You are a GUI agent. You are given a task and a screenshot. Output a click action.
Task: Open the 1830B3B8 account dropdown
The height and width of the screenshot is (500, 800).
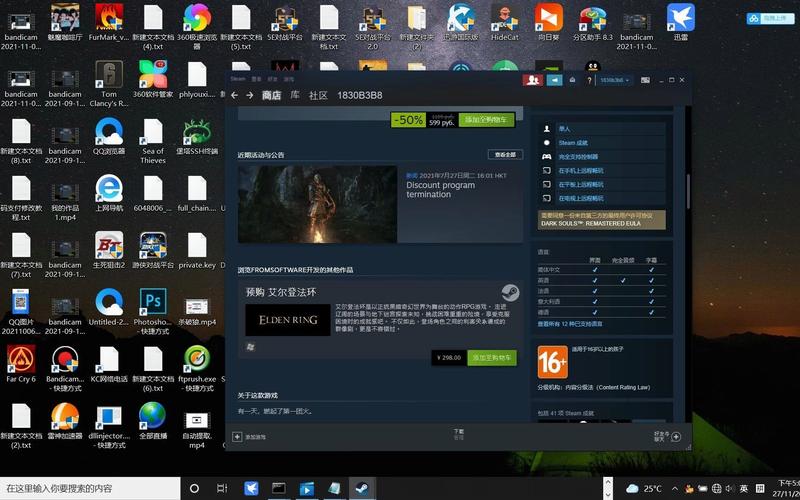614,80
